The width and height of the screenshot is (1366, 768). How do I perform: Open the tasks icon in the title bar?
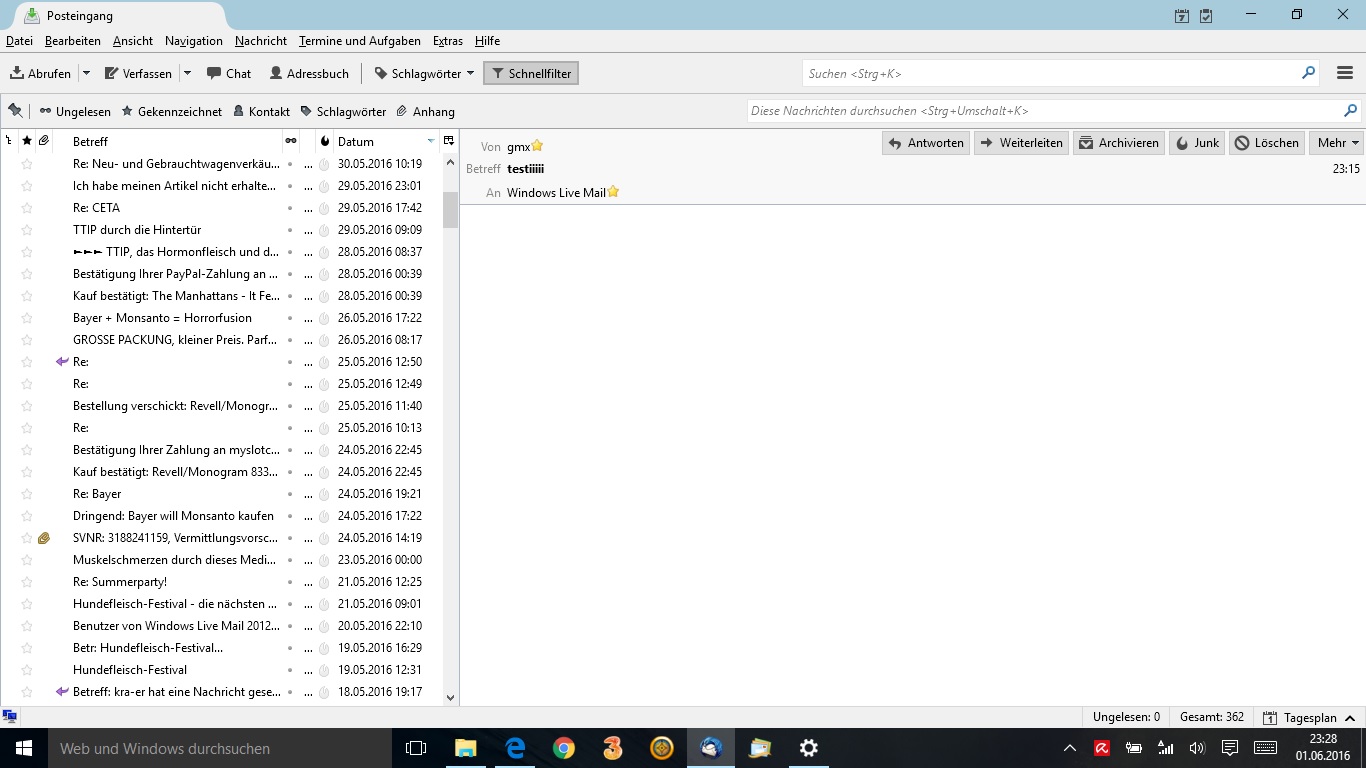[x=1206, y=15]
